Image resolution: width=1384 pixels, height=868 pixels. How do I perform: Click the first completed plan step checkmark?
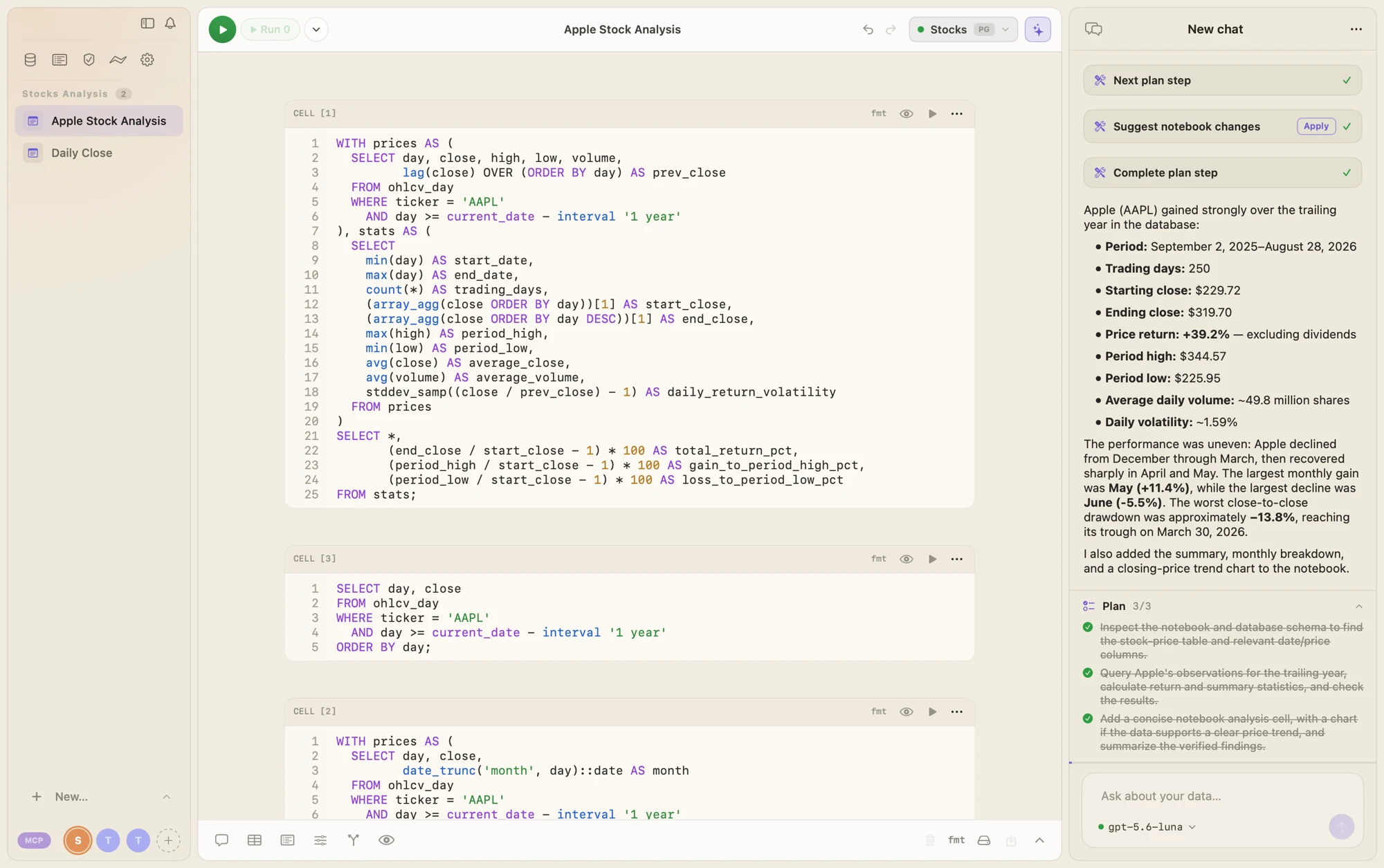pos(1088,627)
